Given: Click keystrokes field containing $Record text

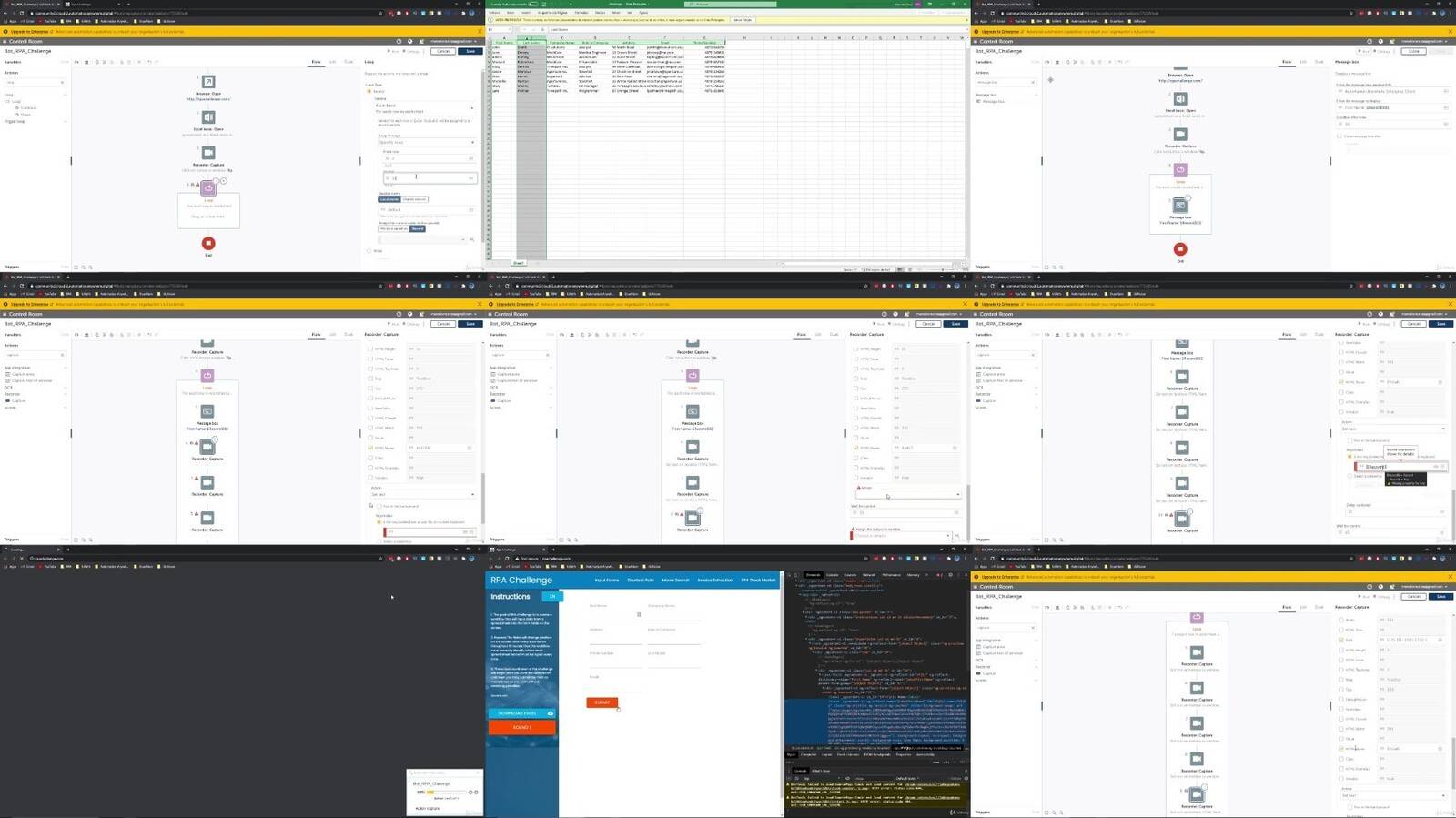Looking at the screenshot, I should [x=1401, y=466].
